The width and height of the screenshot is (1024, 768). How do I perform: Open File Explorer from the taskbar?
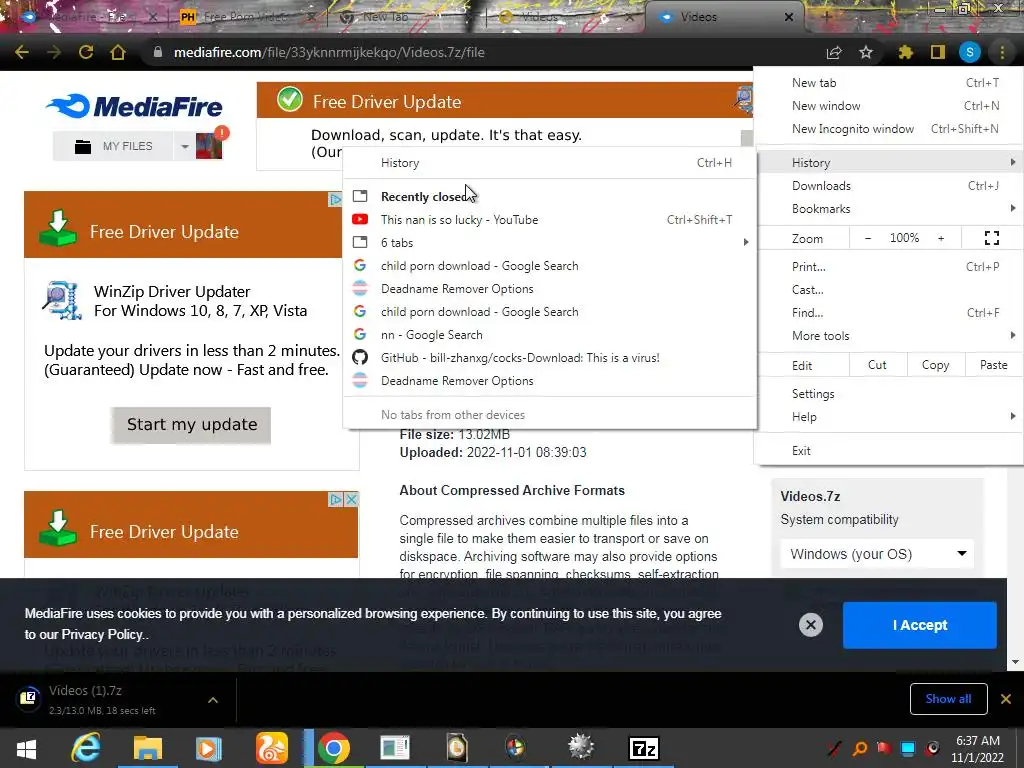coord(148,748)
